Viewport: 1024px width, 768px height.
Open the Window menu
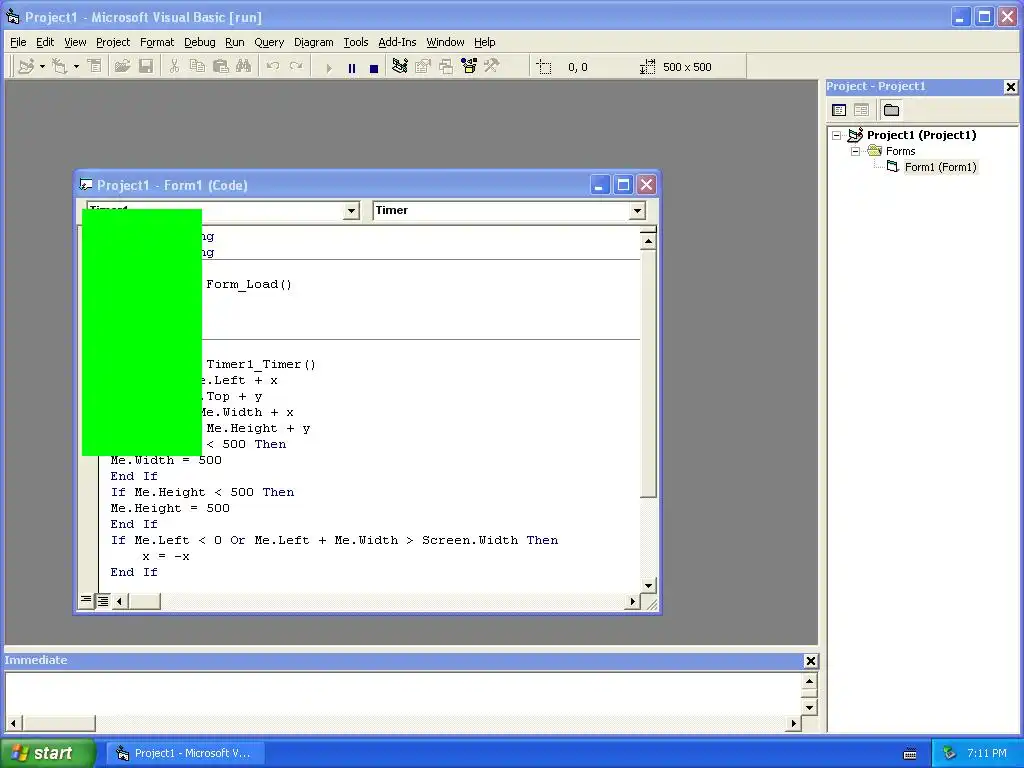[445, 42]
